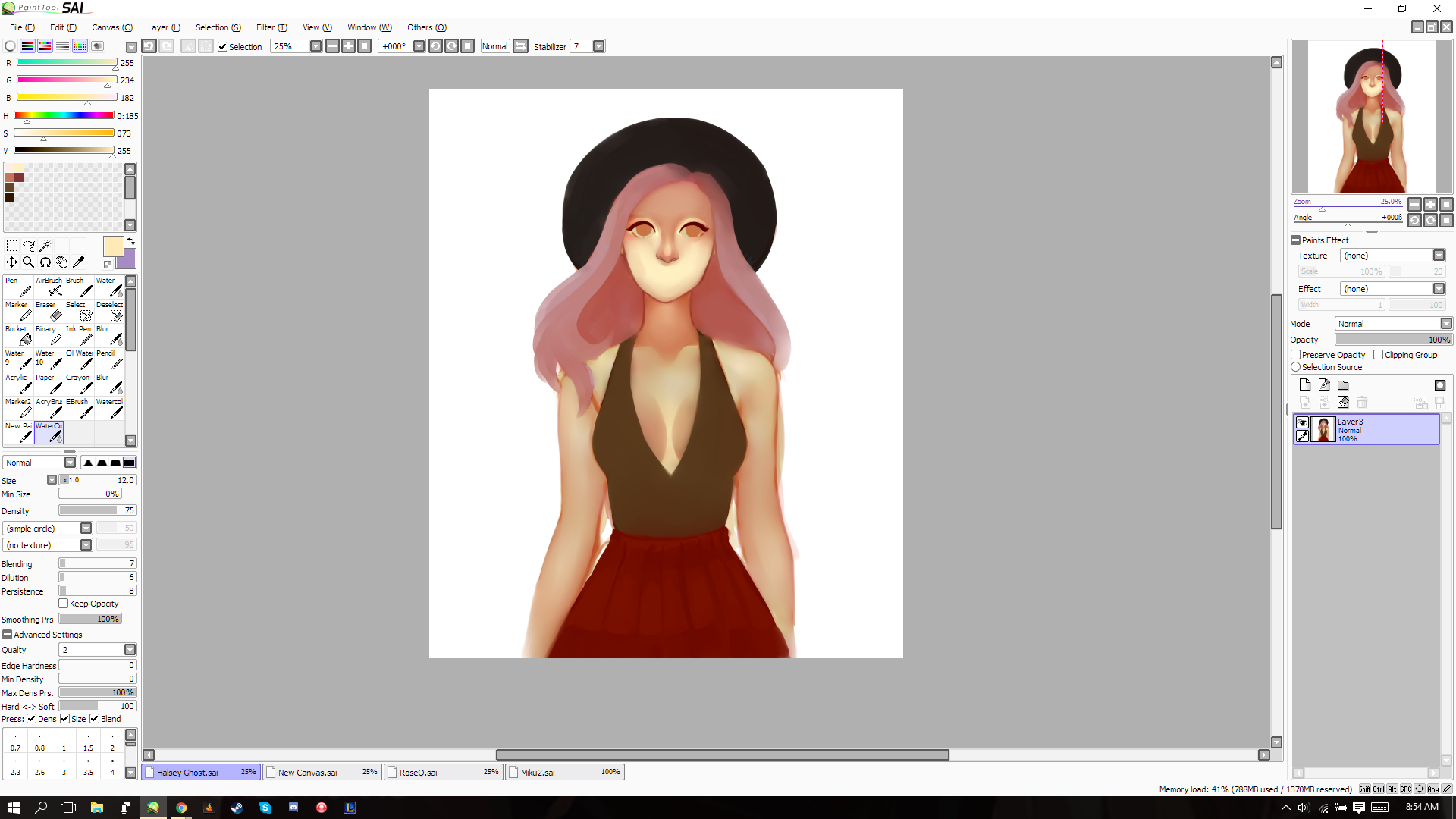Screen dimensions: 1456x819
Task: Choose the AirBrush tool
Action: (x=49, y=287)
